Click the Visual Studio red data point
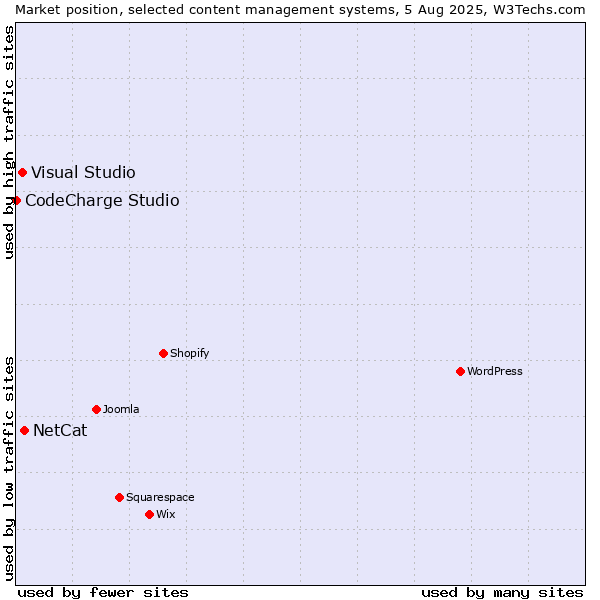The image size is (600, 600). point(23,173)
